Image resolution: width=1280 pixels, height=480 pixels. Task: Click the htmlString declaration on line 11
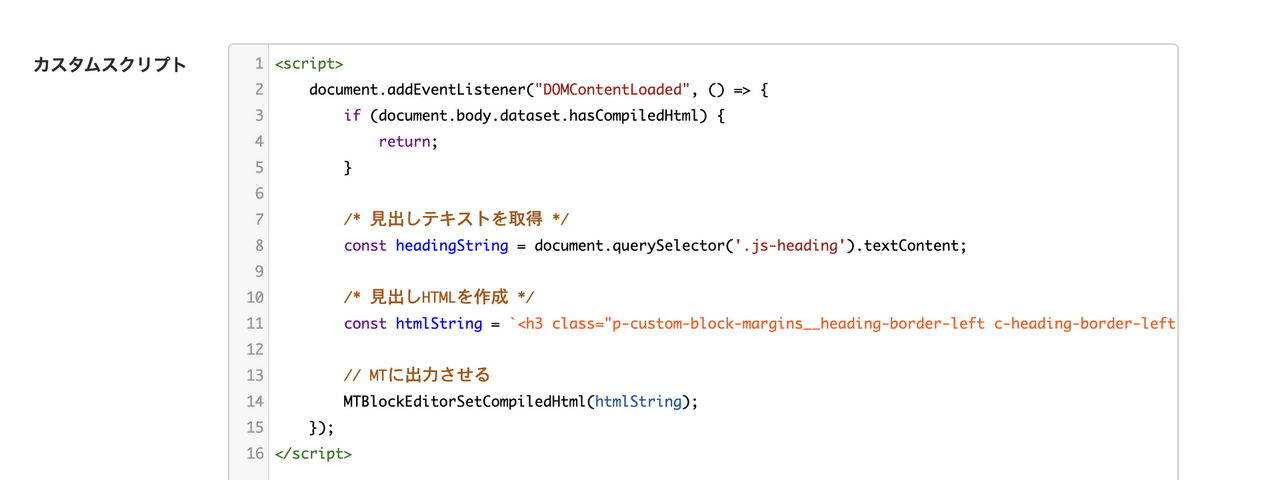point(439,324)
